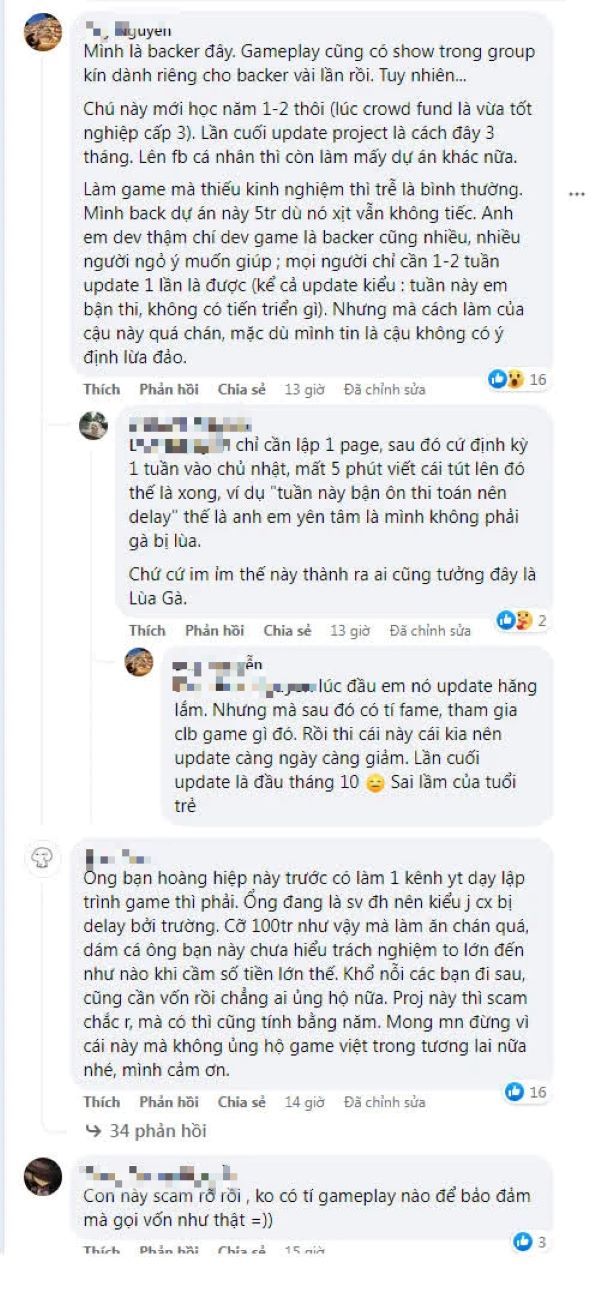This screenshot has height=1291, width=600.
Task: Click Phản hồi under the top backer comment
Action: [x=169, y=389]
